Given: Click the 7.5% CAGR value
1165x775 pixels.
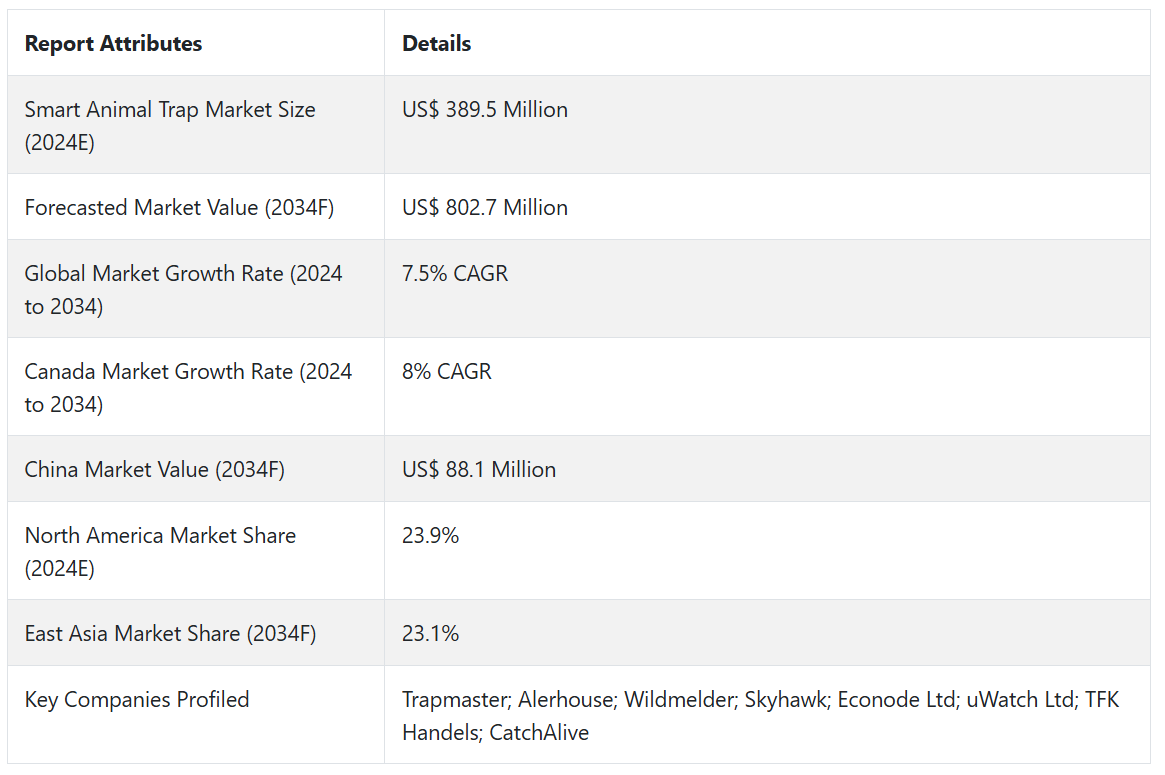Looking at the screenshot, I should click(455, 274).
